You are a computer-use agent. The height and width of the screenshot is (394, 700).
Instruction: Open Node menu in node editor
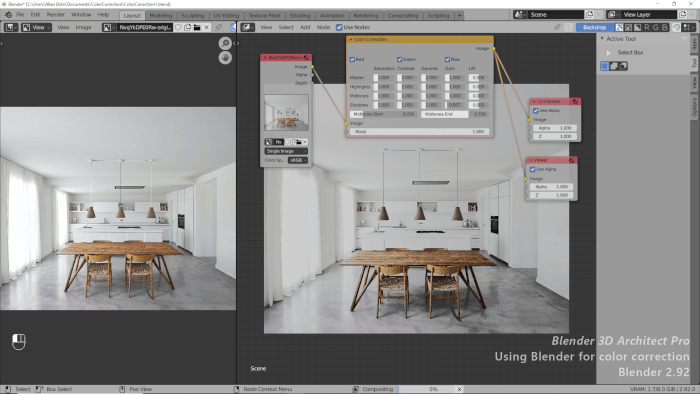coord(323,27)
